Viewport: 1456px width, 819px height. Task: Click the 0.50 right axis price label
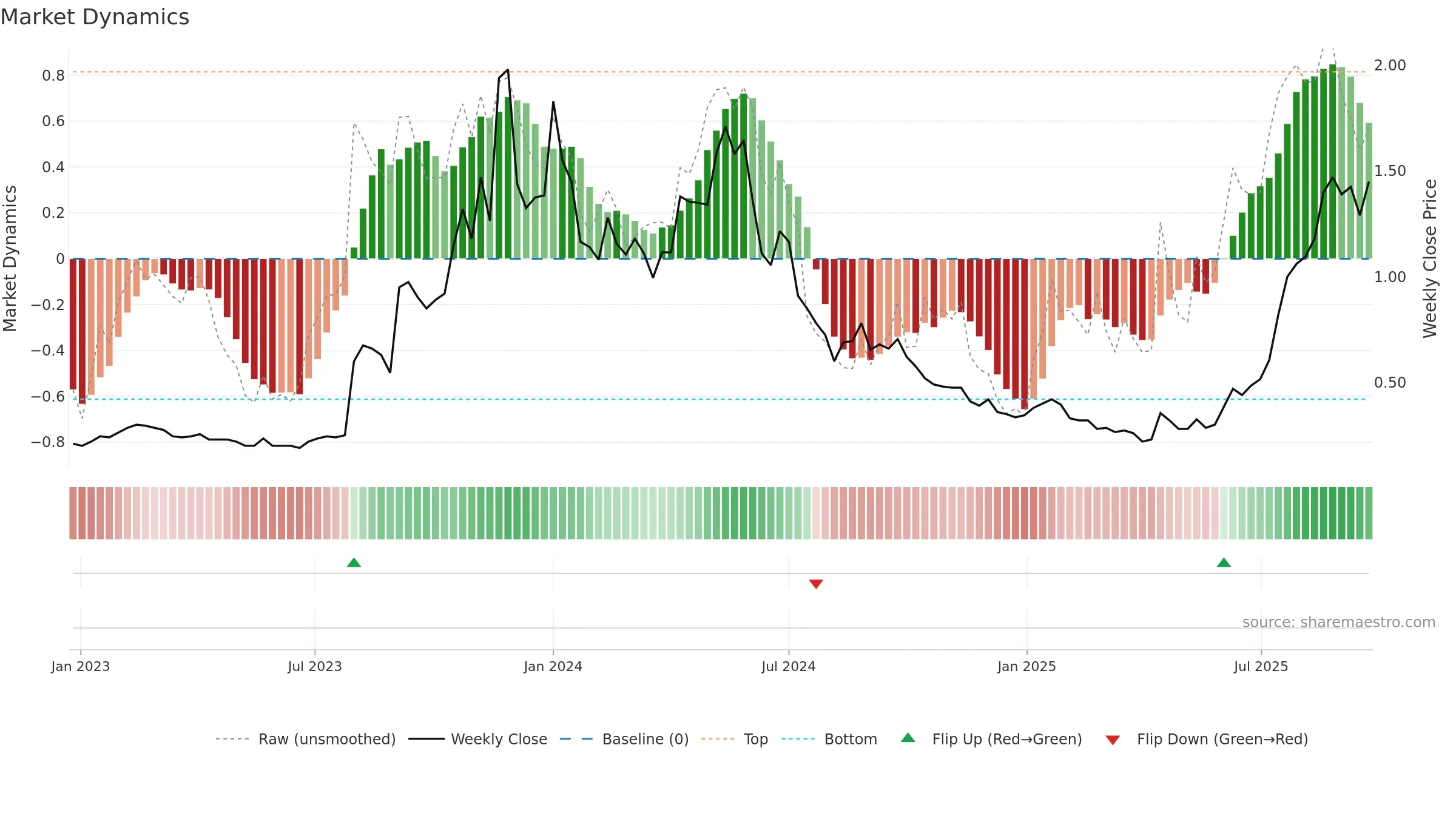pos(1390,383)
